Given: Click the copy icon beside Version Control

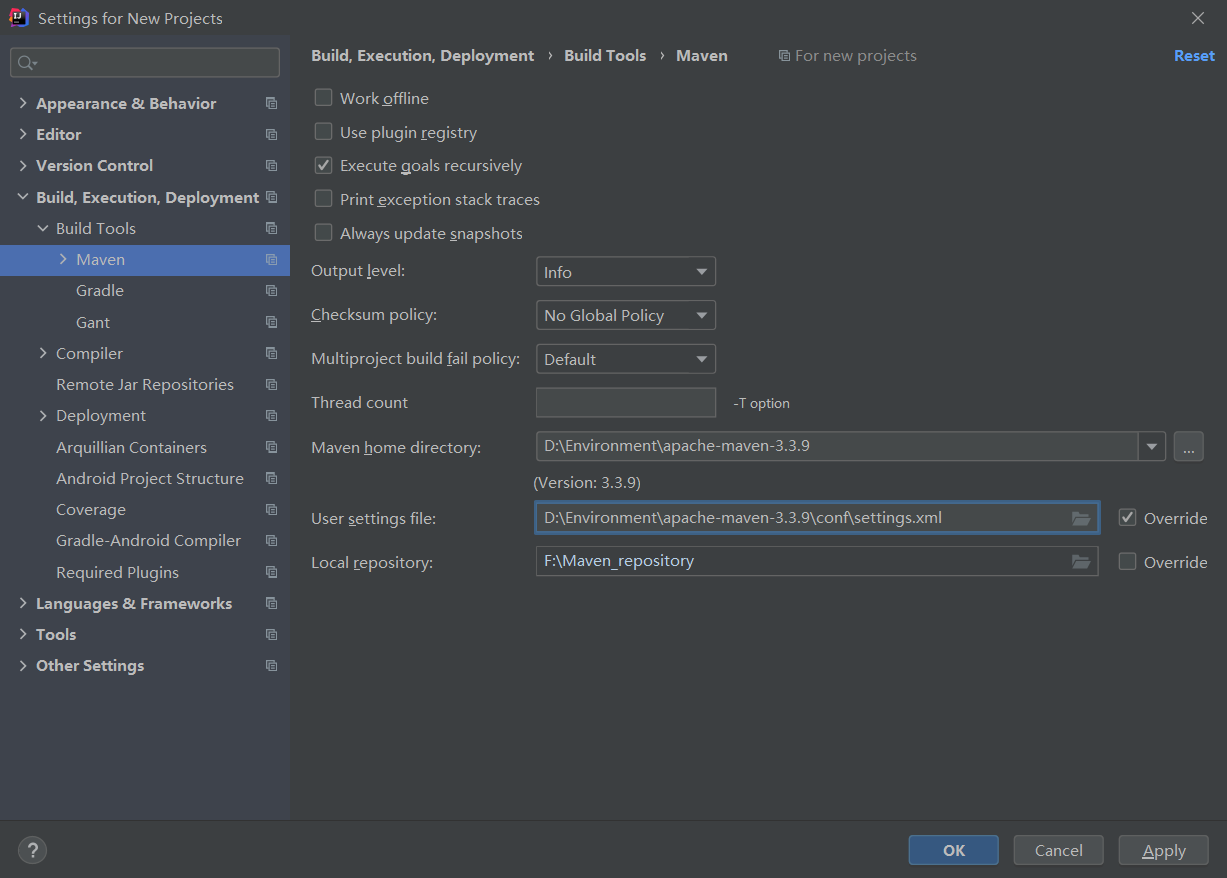Looking at the screenshot, I should pos(271,165).
